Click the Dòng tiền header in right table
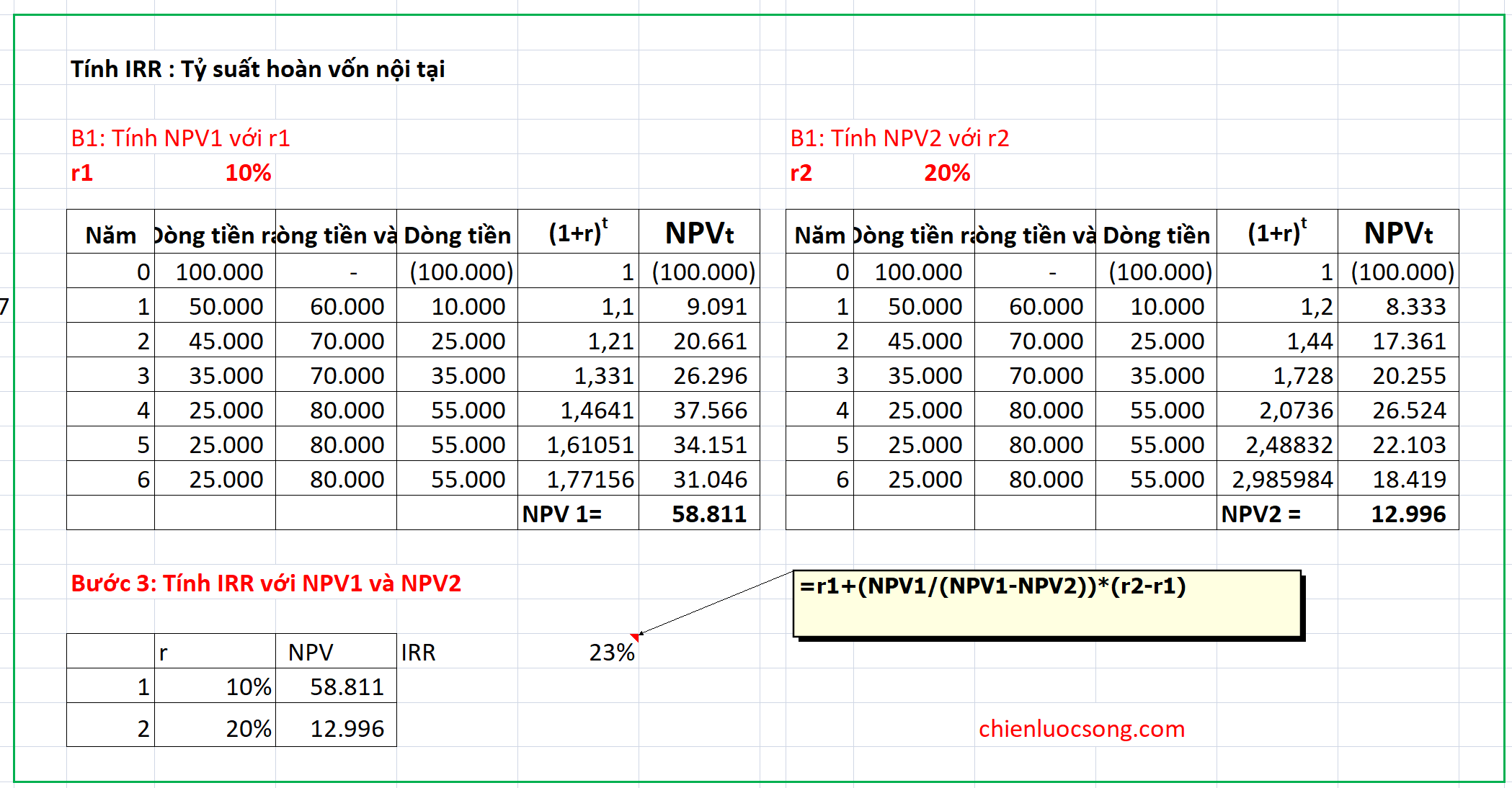The width and height of the screenshot is (1512, 788). click(1155, 233)
